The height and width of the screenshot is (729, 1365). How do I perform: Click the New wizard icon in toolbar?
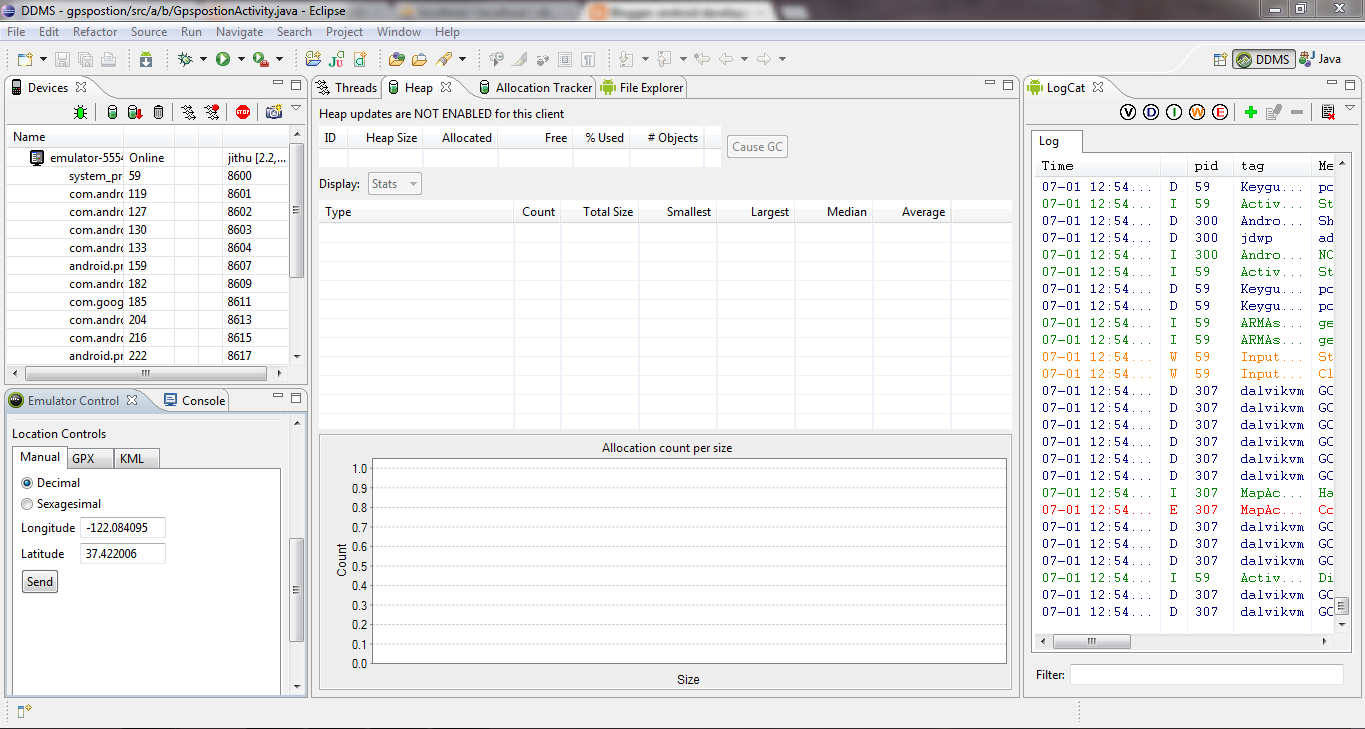click(24, 59)
